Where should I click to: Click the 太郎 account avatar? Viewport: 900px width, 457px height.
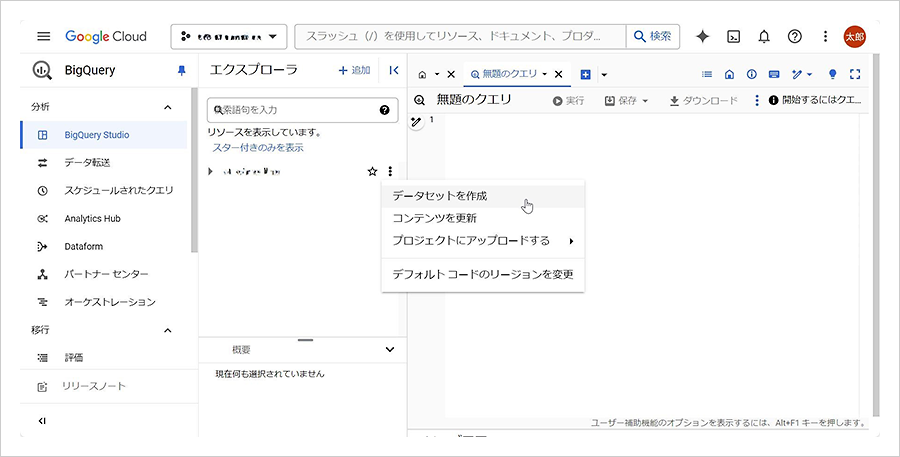click(x=855, y=36)
